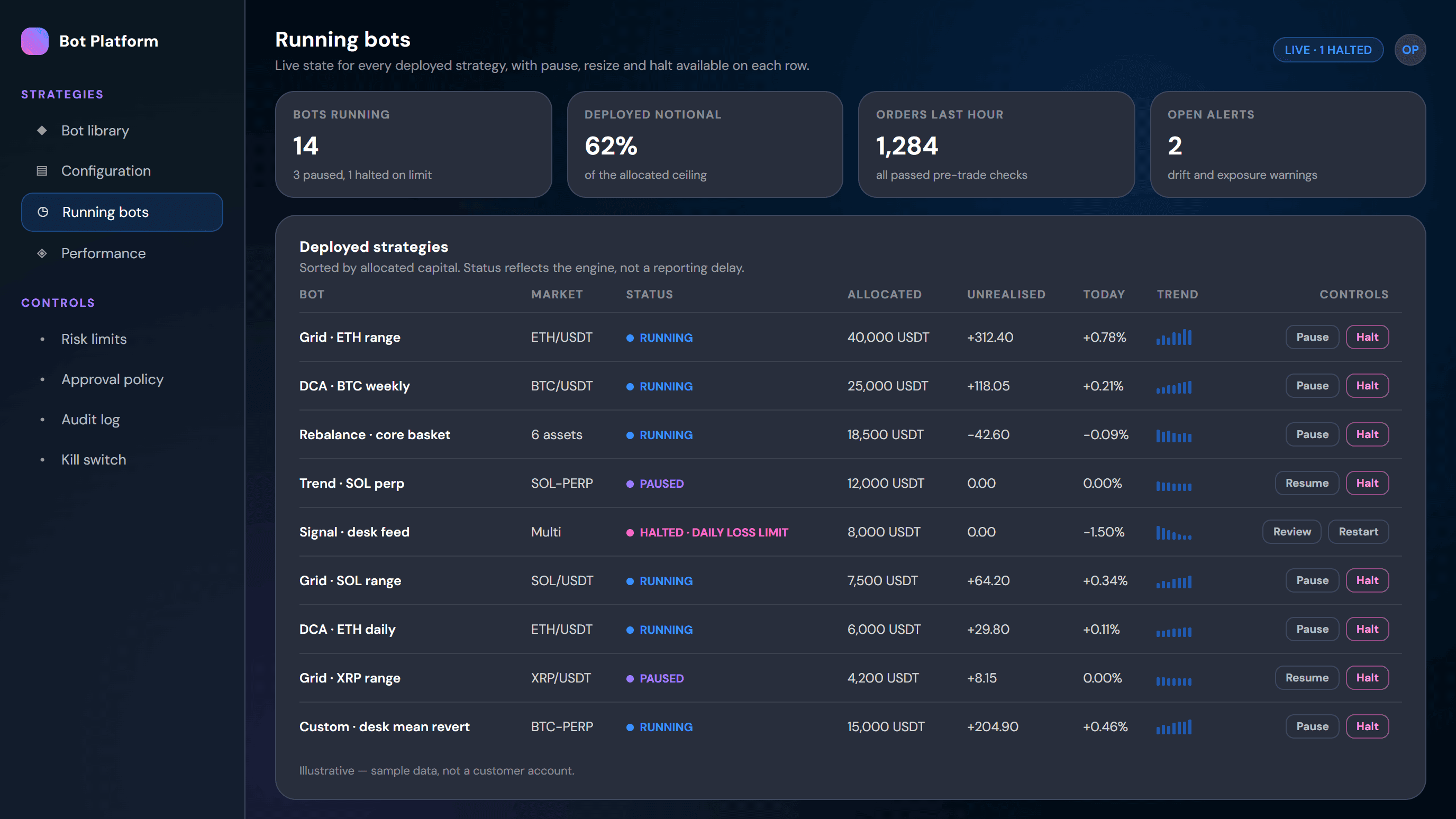The width and height of the screenshot is (1456, 819).
Task: Select Running bots in the sidebar
Action: (x=122, y=212)
